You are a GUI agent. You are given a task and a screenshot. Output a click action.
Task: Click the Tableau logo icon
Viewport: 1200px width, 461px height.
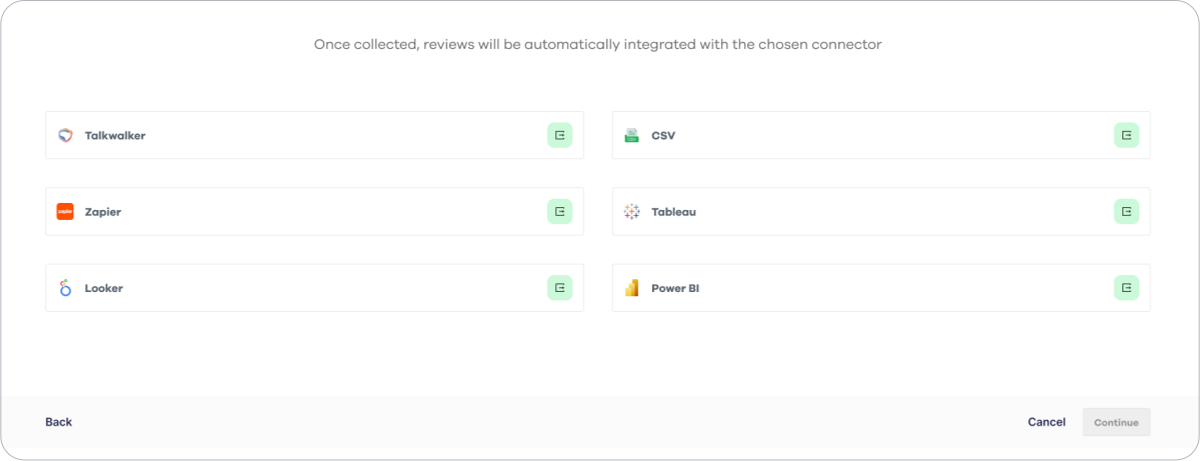tap(632, 212)
